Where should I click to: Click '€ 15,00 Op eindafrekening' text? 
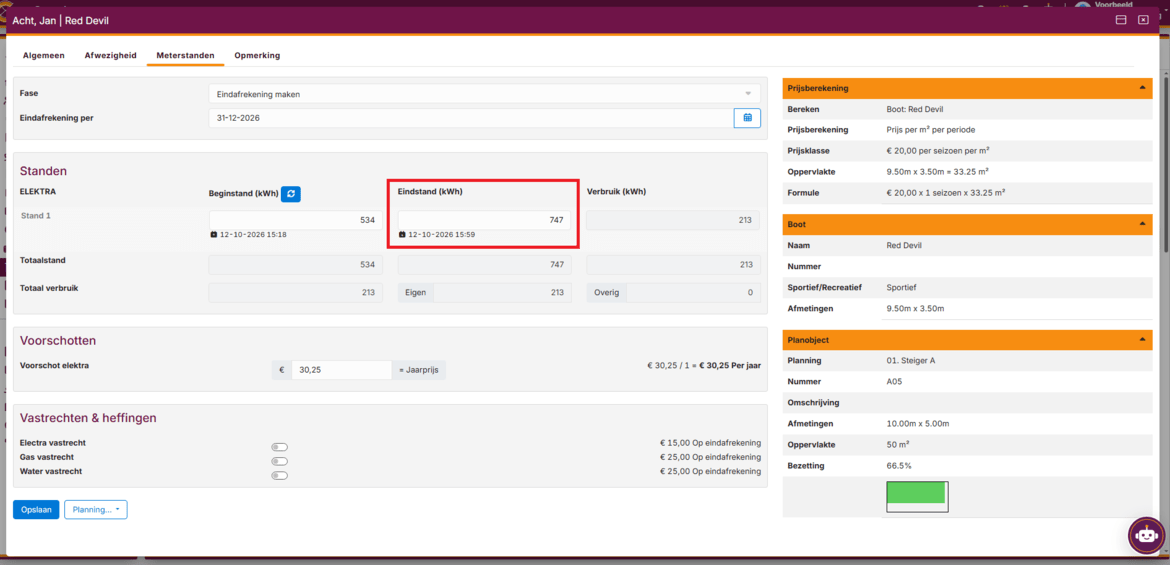pyautogui.click(x=710, y=443)
